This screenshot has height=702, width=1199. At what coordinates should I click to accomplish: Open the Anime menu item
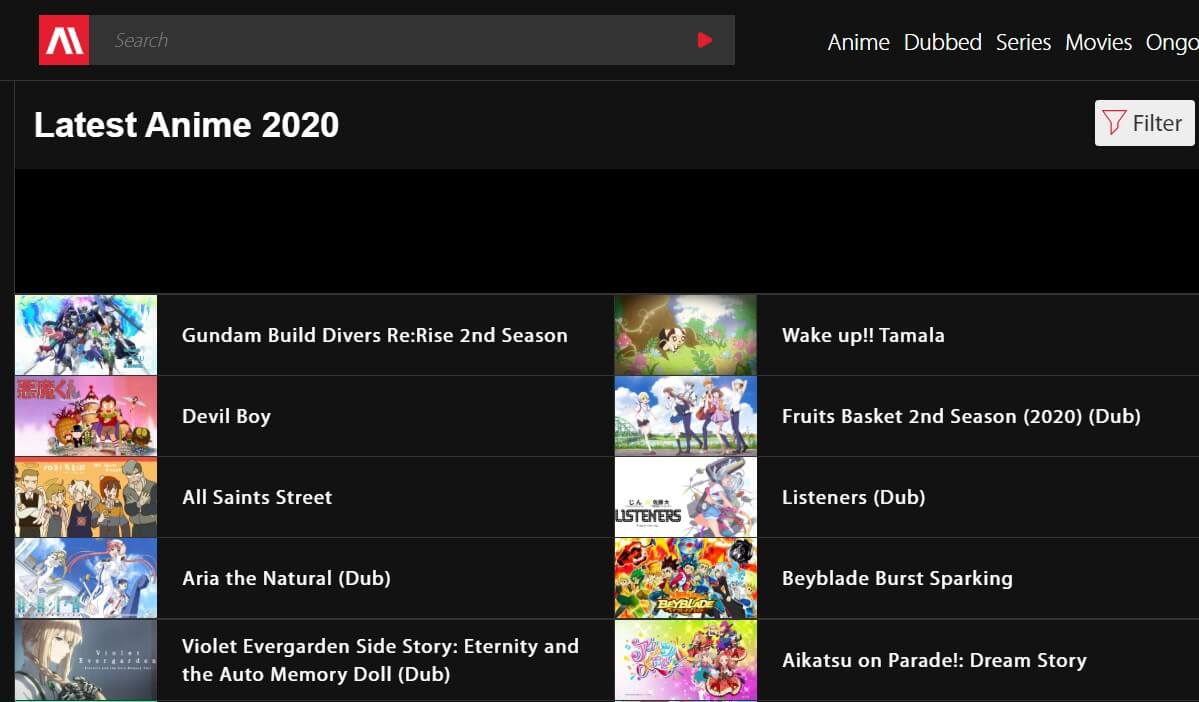pos(858,42)
